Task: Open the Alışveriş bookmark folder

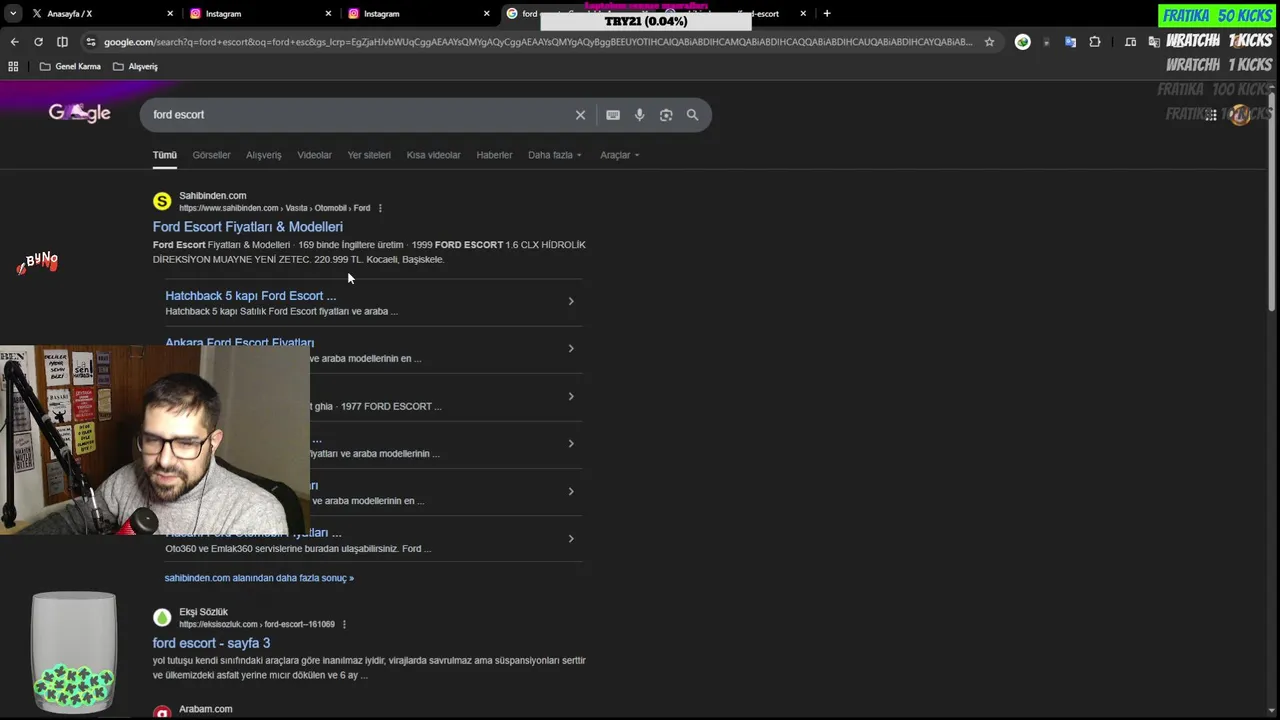Action: click(x=135, y=66)
